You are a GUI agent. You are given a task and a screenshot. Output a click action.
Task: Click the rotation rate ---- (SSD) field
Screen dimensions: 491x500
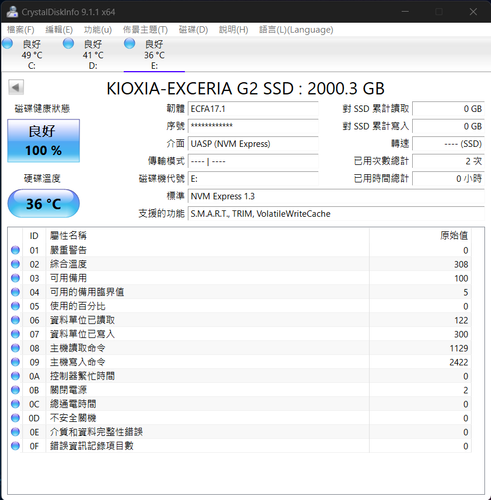click(448, 144)
